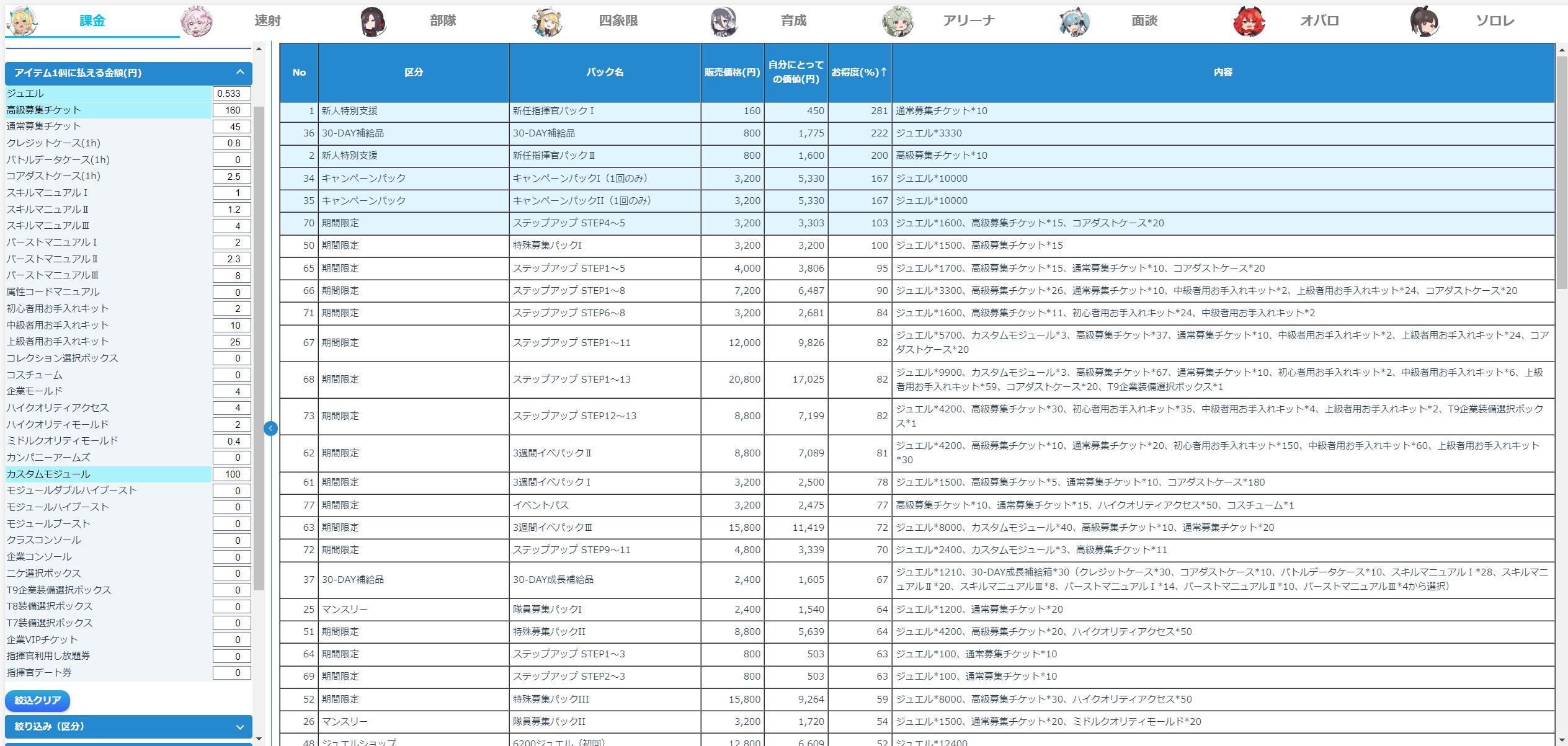Viewport: 1568px width, 746px height.
Task: Click the sidebar vertical scrollbar thumb
Action: click(x=259, y=347)
